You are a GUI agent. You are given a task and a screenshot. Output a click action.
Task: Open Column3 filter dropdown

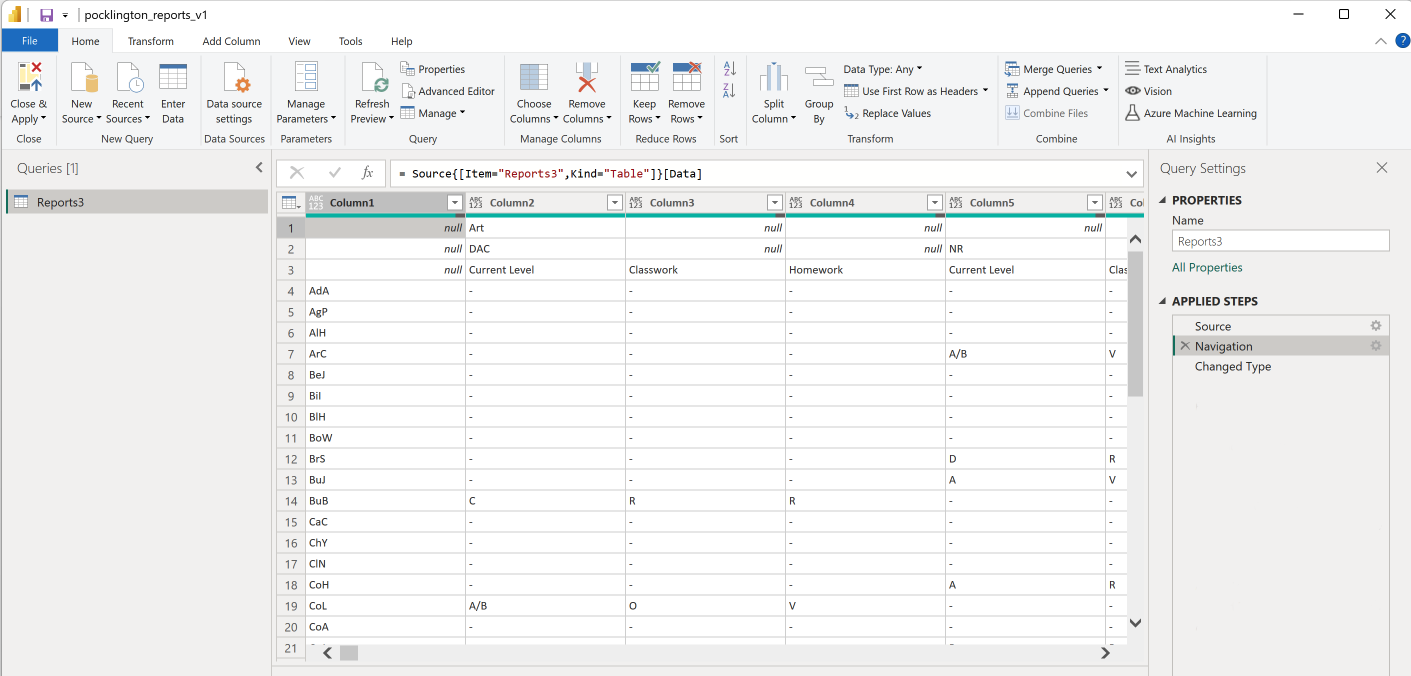click(x=775, y=203)
